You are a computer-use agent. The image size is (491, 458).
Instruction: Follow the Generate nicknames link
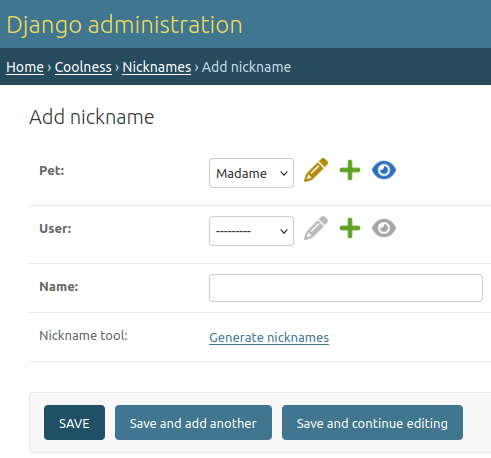point(269,338)
